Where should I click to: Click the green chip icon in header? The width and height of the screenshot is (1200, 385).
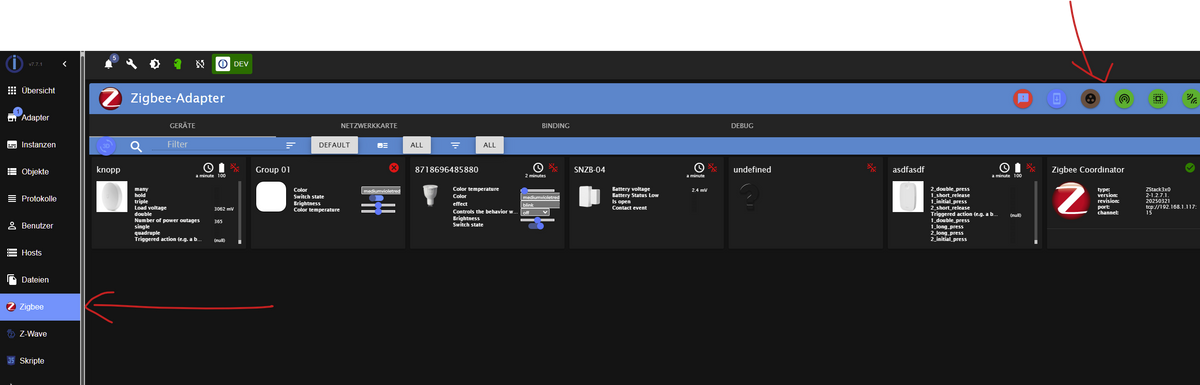click(1159, 99)
